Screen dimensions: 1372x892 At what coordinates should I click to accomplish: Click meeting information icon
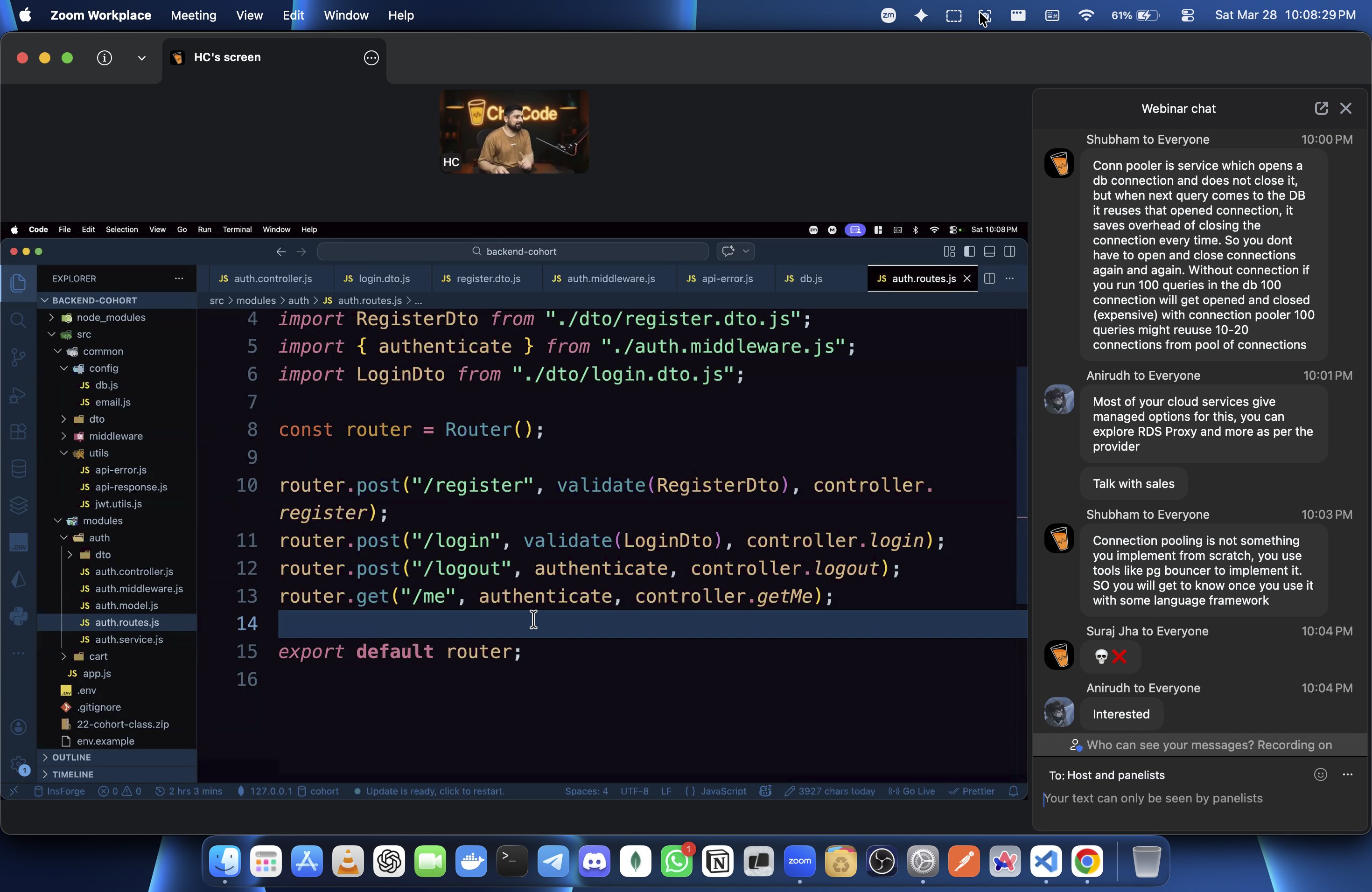pyautogui.click(x=105, y=58)
